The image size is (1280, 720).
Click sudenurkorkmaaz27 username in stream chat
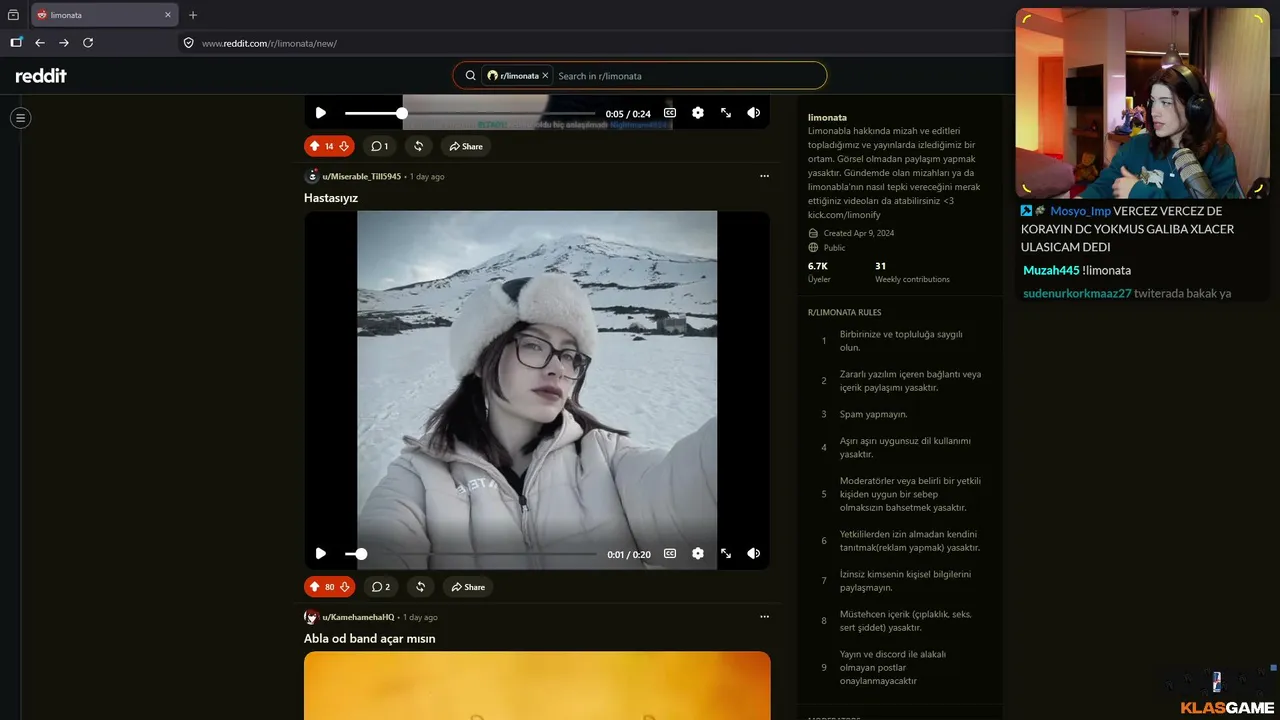click(x=1077, y=293)
